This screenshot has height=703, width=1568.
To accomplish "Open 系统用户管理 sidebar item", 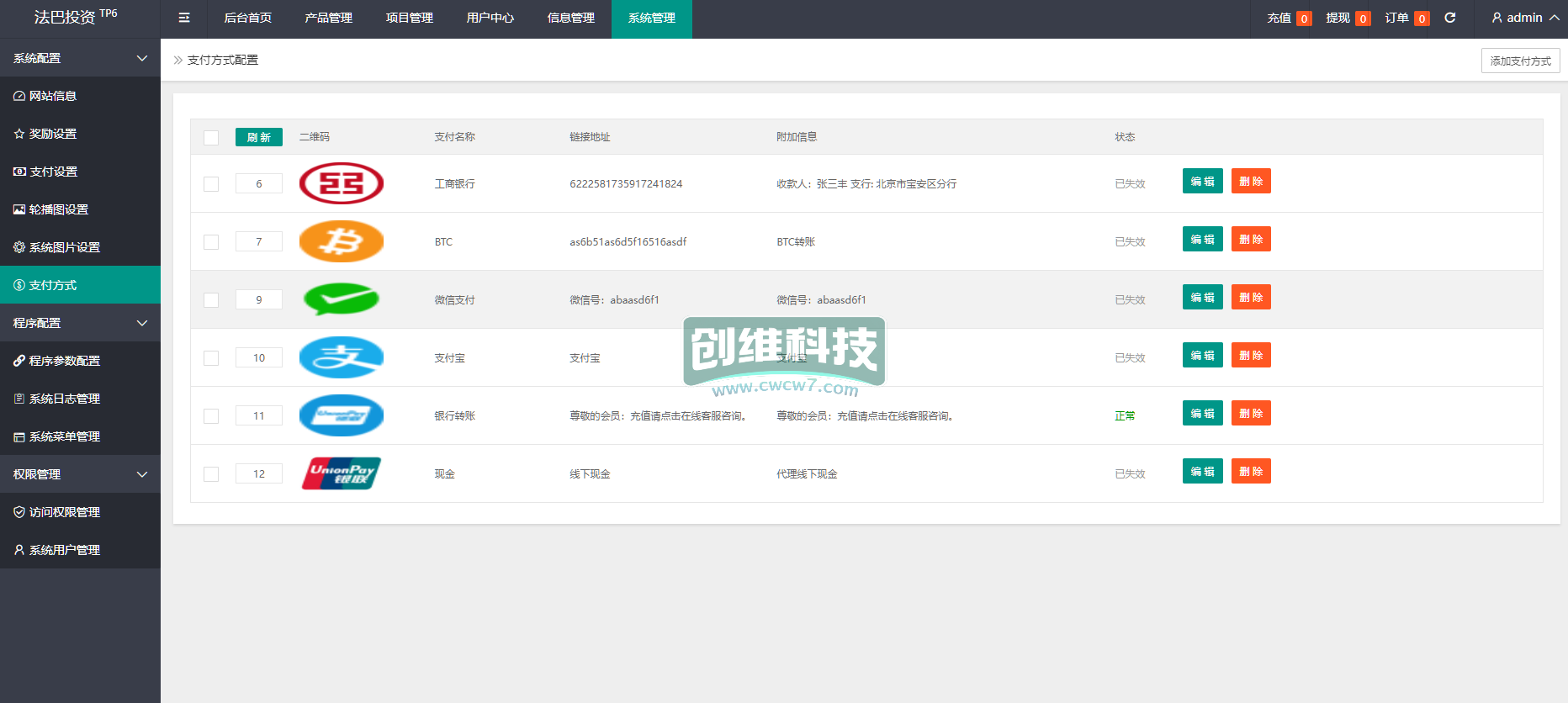I will point(80,550).
